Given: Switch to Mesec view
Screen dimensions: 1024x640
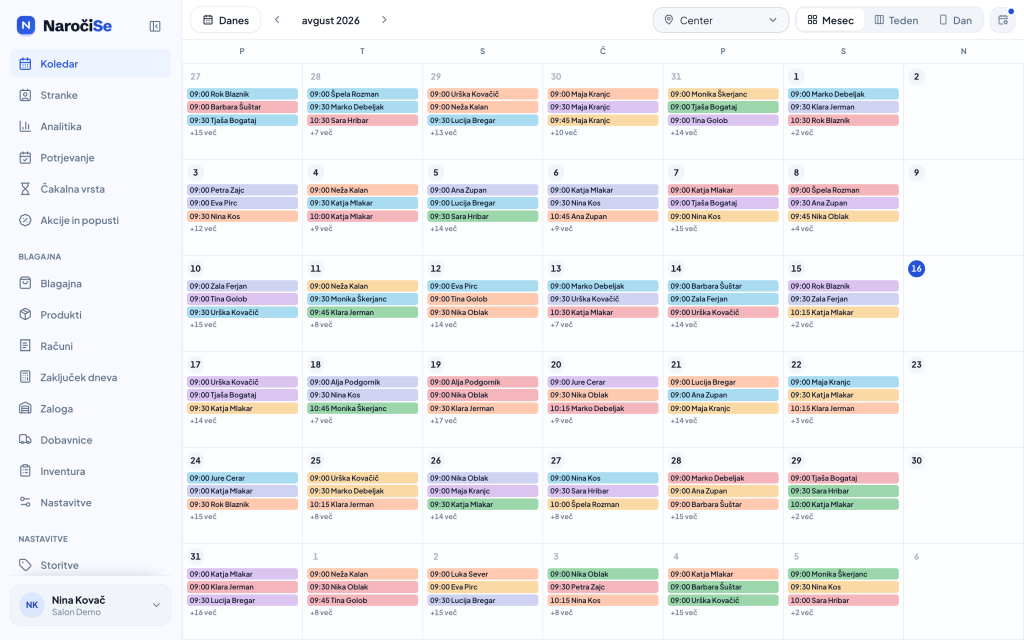Looking at the screenshot, I should coord(831,20).
